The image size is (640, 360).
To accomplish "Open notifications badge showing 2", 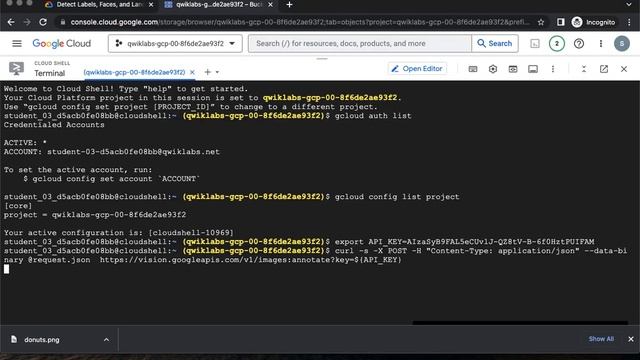I will (x=557, y=43).
